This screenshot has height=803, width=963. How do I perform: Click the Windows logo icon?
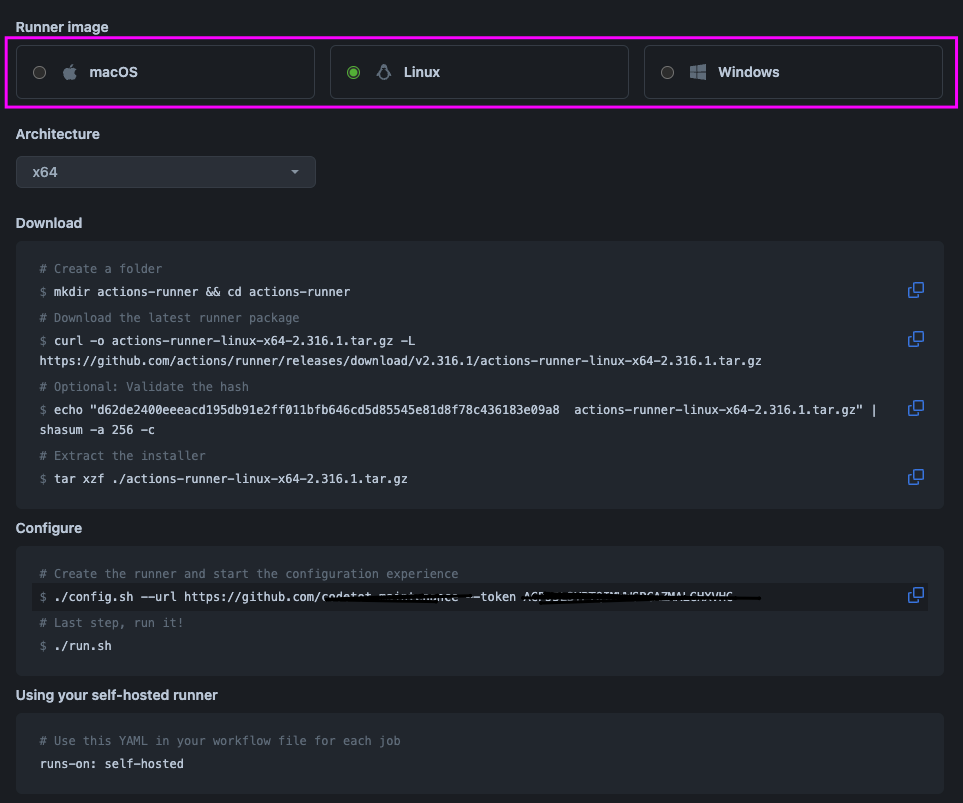tap(697, 71)
